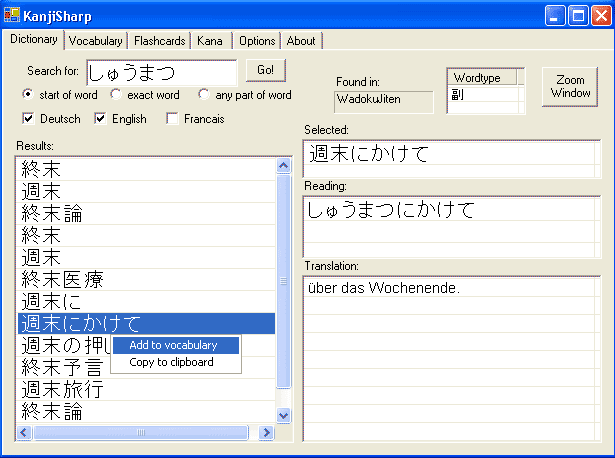This screenshot has width=615, height=458.
Task: Click the Found in WadokuJiten field
Action: point(384,102)
